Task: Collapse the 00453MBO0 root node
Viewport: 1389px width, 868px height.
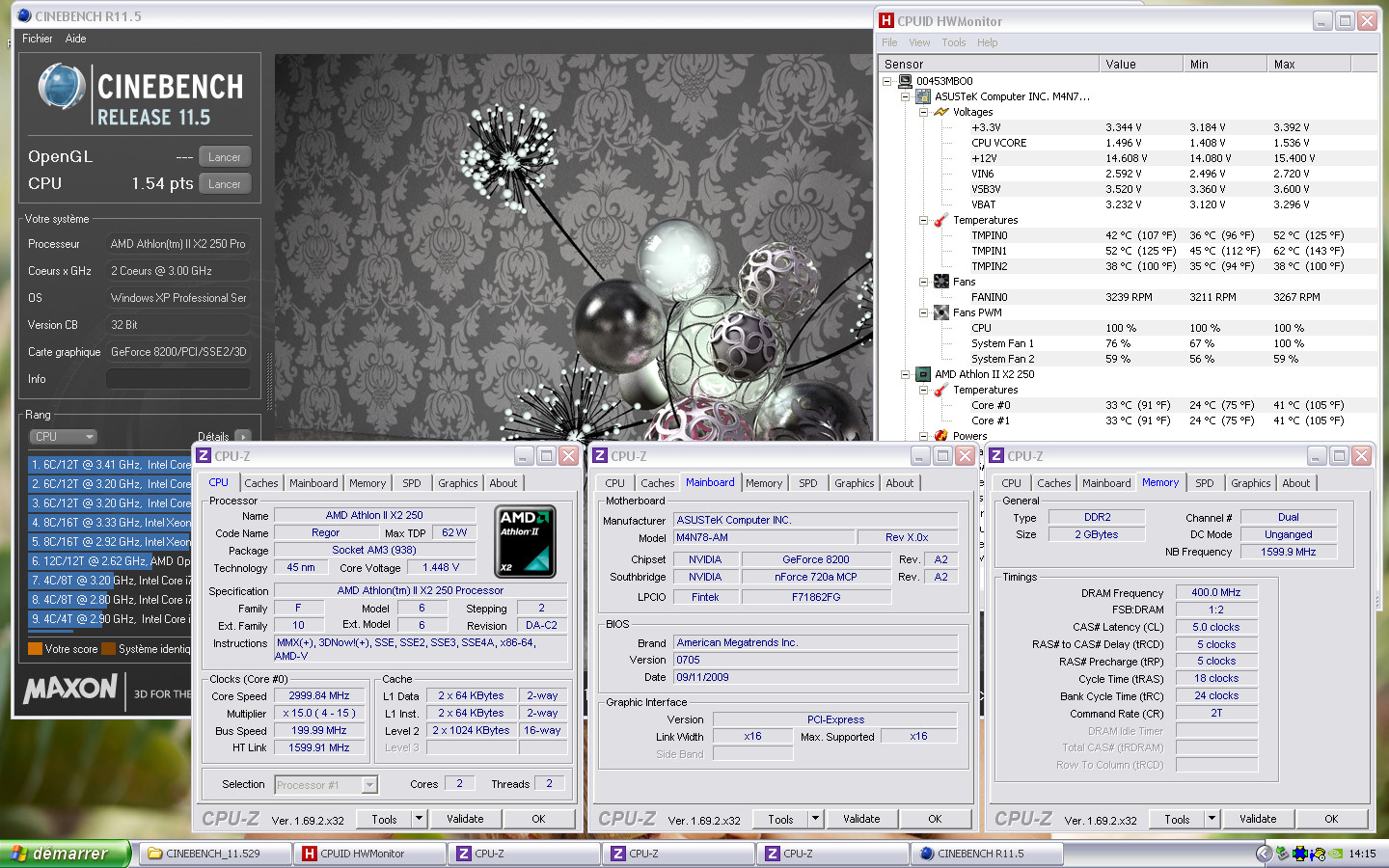Action: pyautogui.click(x=887, y=81)
